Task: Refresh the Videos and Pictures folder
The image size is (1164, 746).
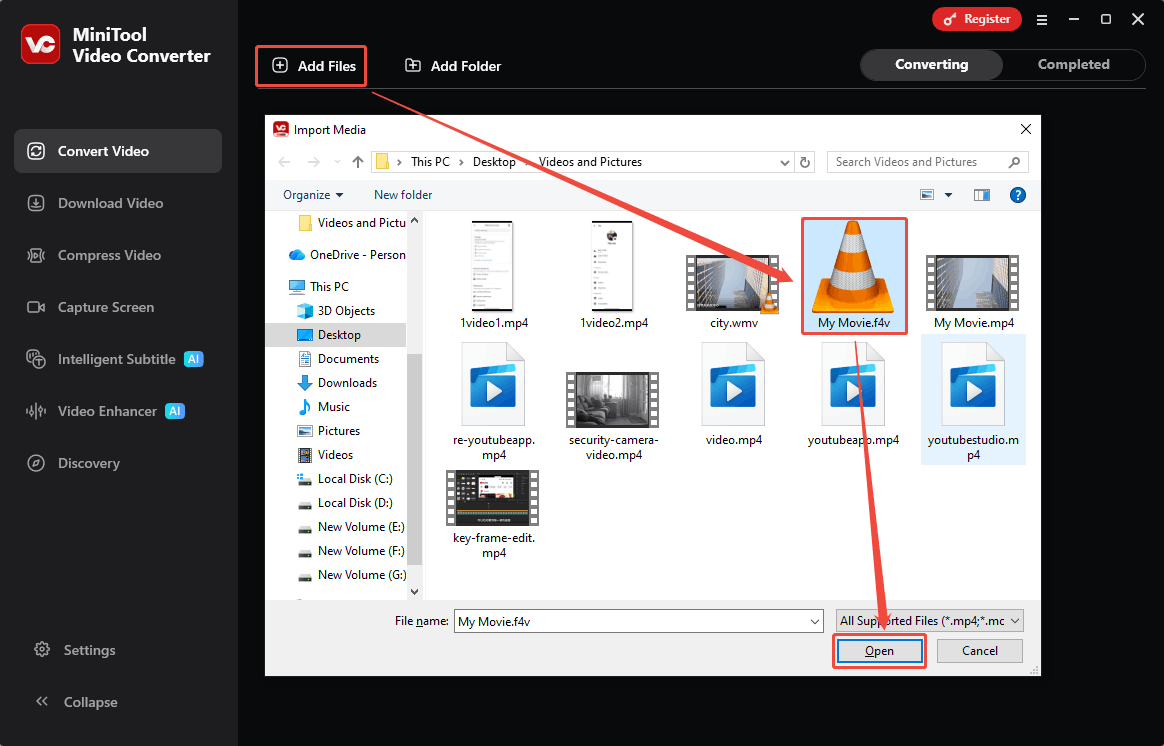Action: tap(805, 162)
